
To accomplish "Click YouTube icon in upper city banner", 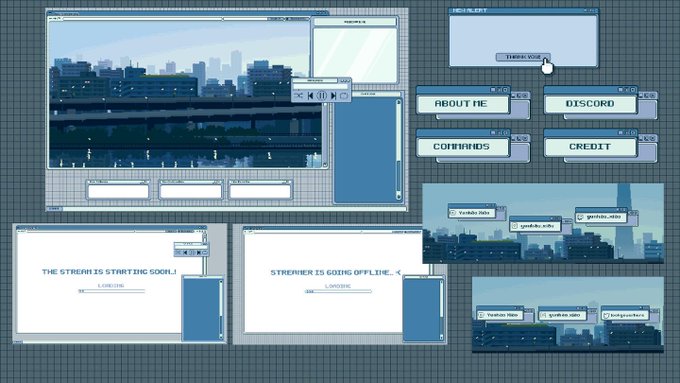I will click(454, 213).
